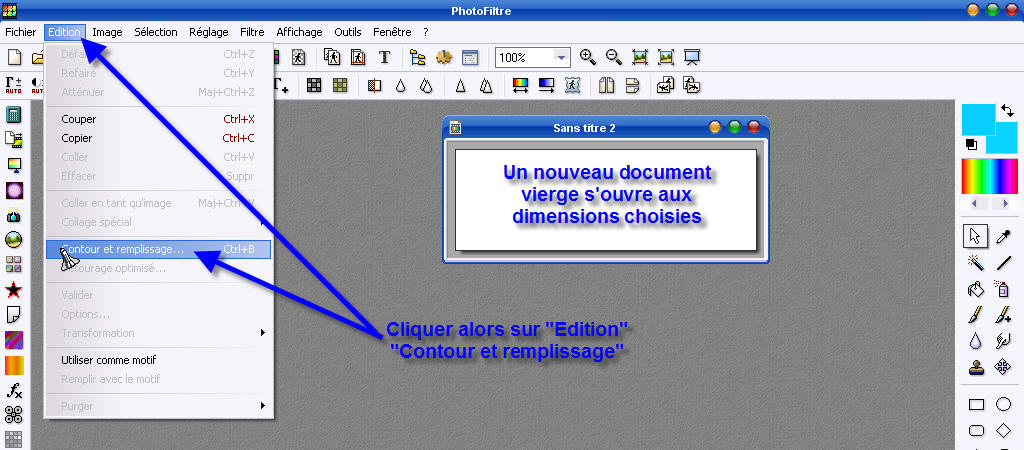The image size is (1024, 450).
Task: Choose the Line drawing tool
Action: (1003, 262)
